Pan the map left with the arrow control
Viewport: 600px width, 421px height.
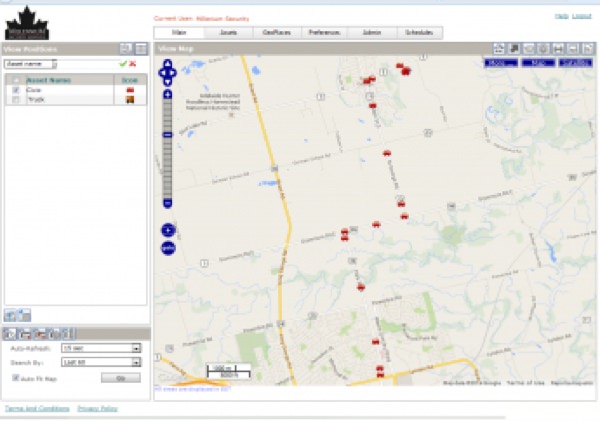tap(162, 73)
